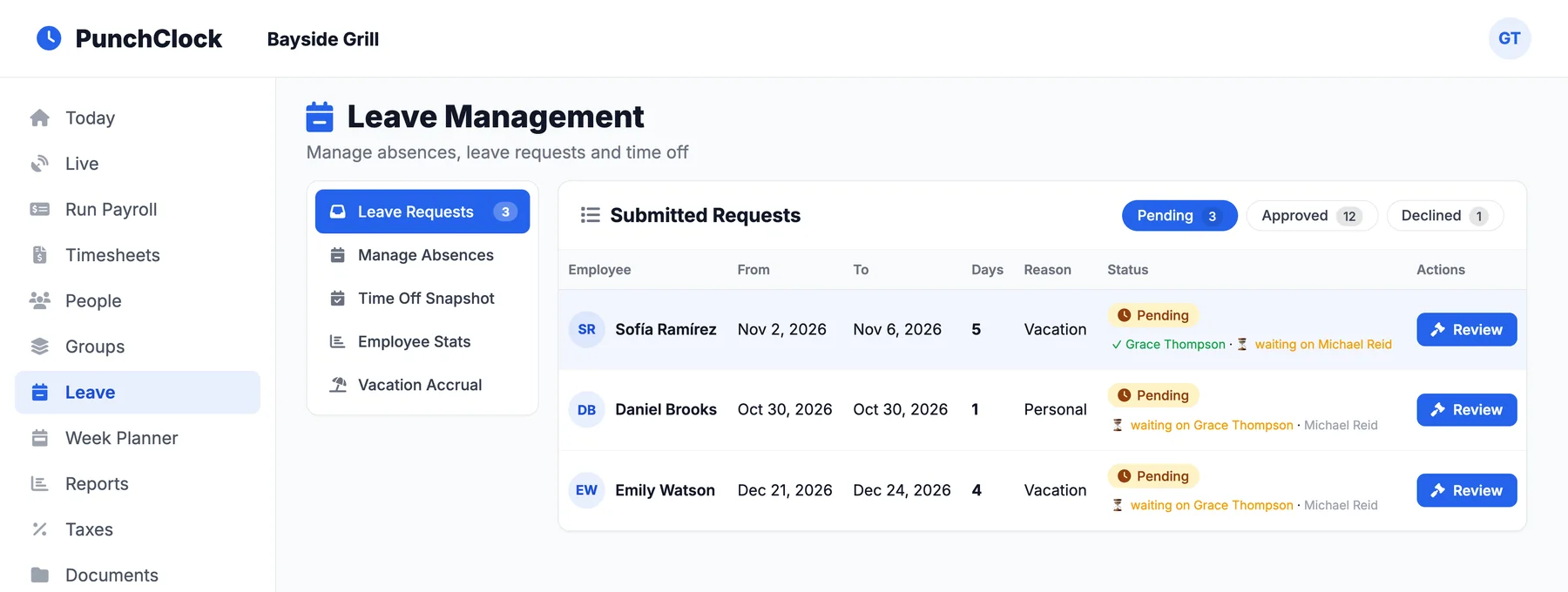Viewport: 1568px width, 592px height.
Task: Open the Today page
Action: tap(138, 118)
